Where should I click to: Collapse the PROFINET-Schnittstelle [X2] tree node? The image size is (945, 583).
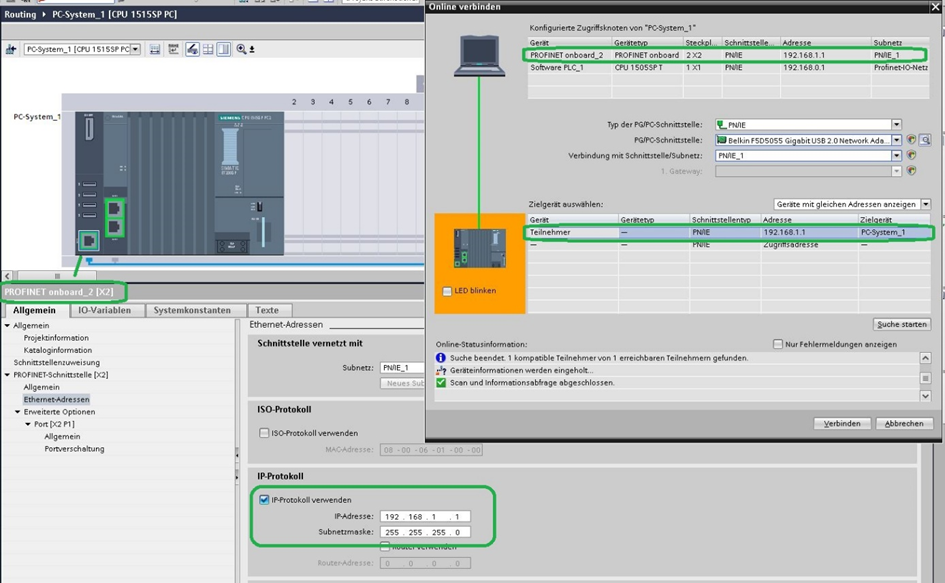[7, 375]
